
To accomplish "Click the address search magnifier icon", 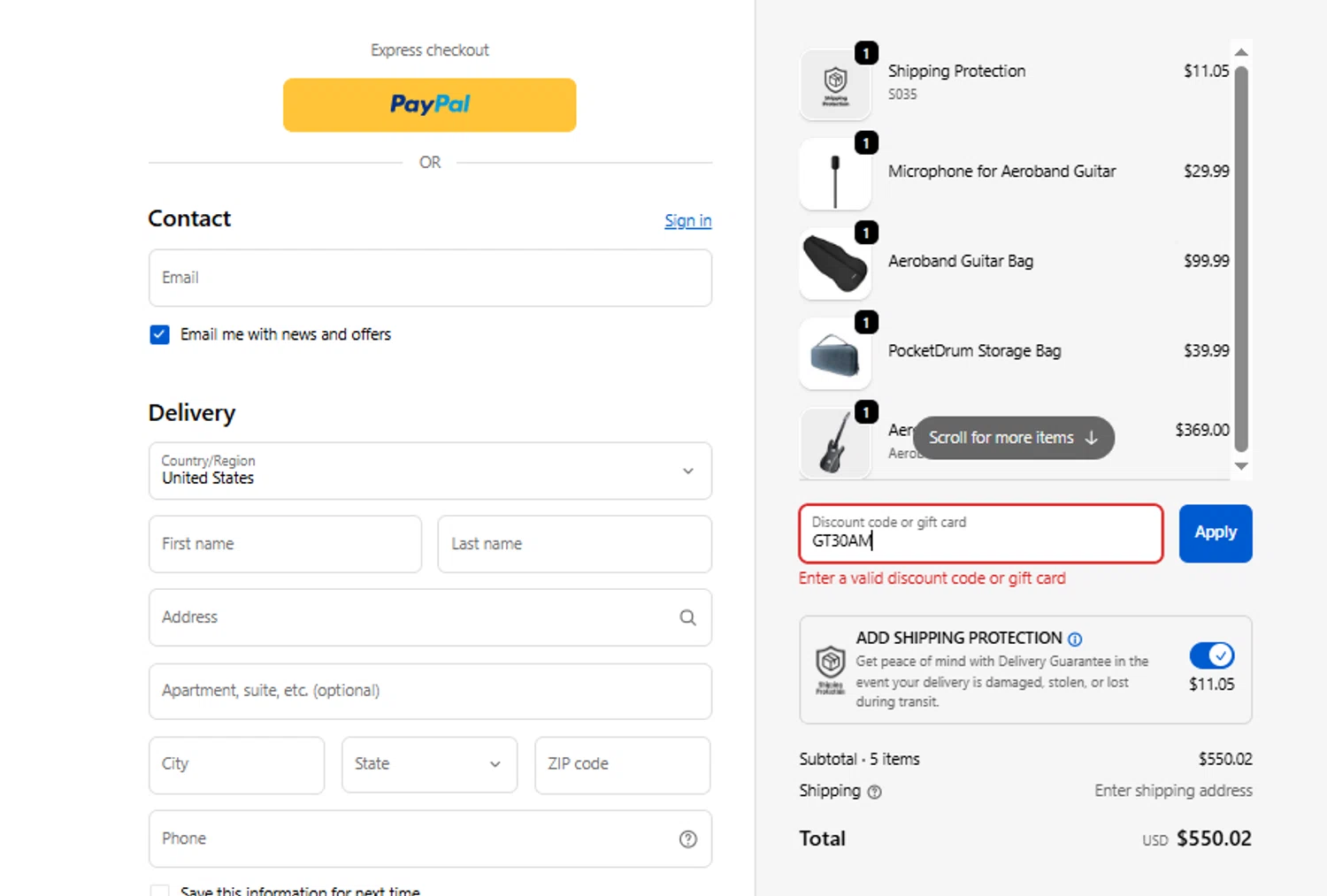I will point(687,617).
